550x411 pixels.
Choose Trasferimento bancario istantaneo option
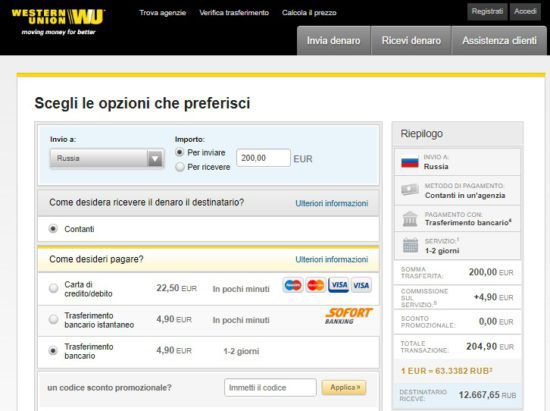53,319
